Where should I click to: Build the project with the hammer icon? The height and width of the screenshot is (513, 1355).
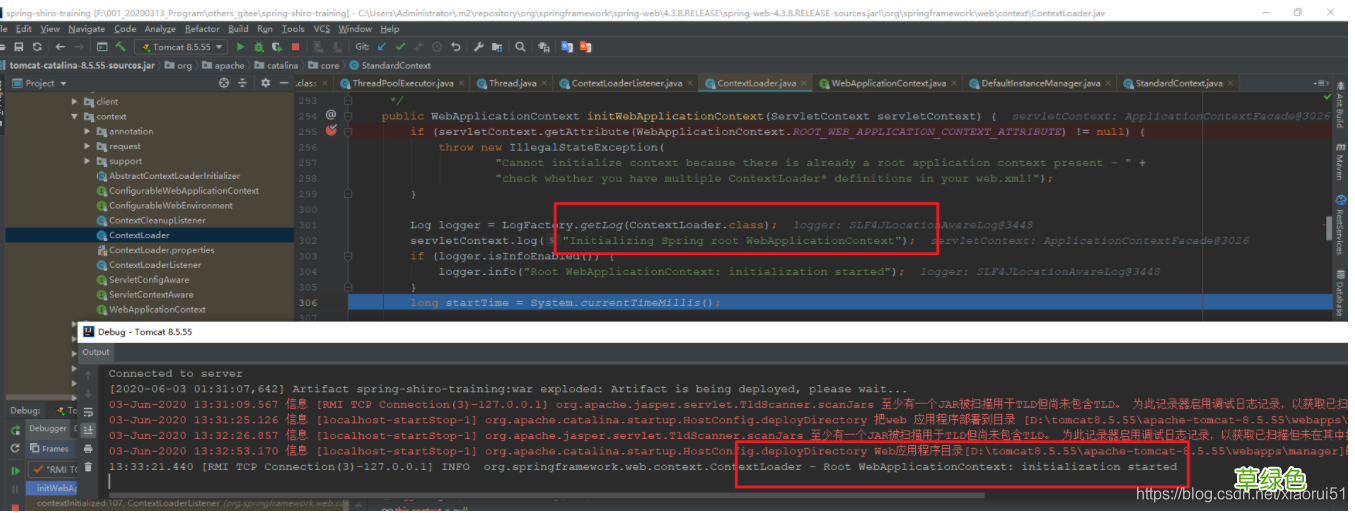(120, 47)
